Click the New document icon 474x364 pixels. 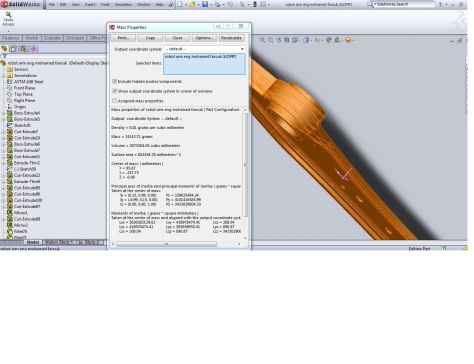click(180, 4)
